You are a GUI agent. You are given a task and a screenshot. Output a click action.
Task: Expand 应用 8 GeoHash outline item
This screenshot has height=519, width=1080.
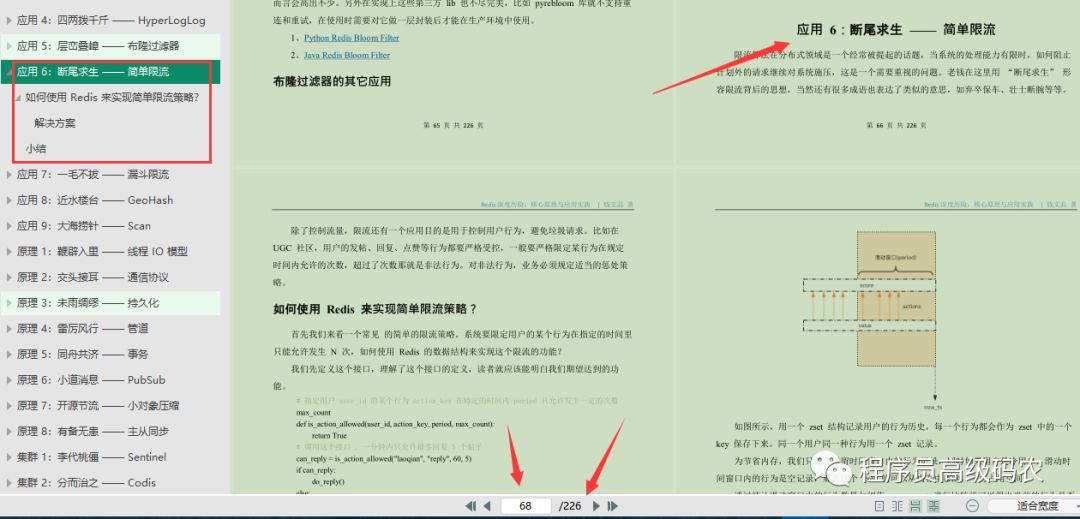coord(9,200)
